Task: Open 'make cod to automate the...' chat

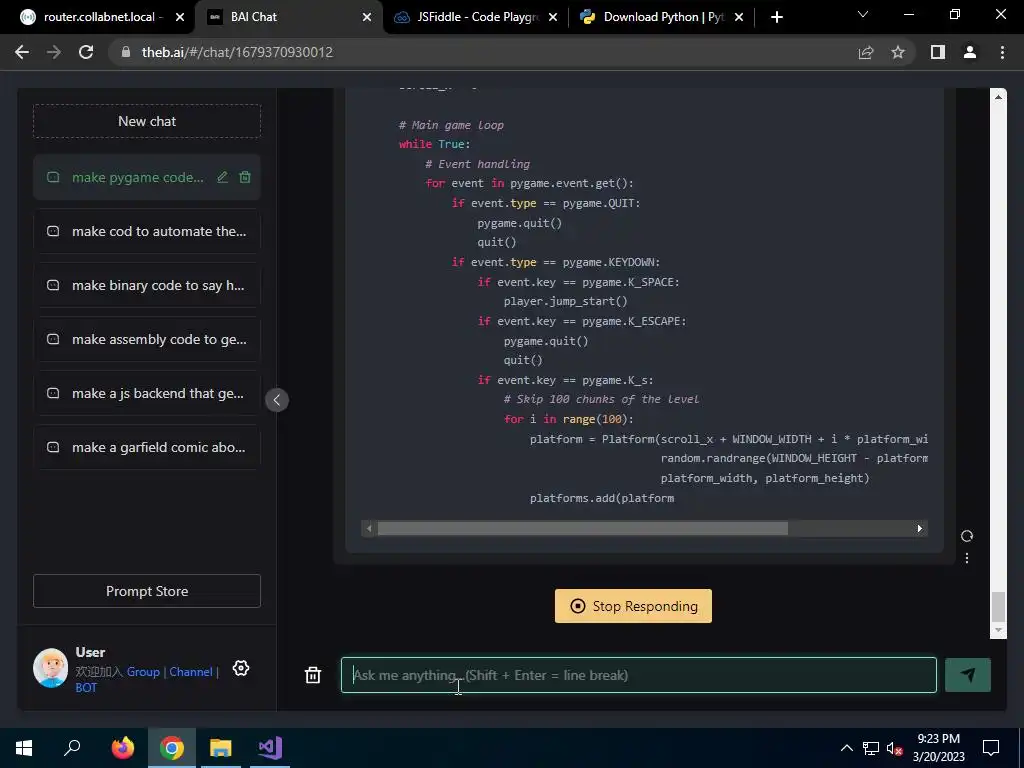Action: tap(147, 231)
